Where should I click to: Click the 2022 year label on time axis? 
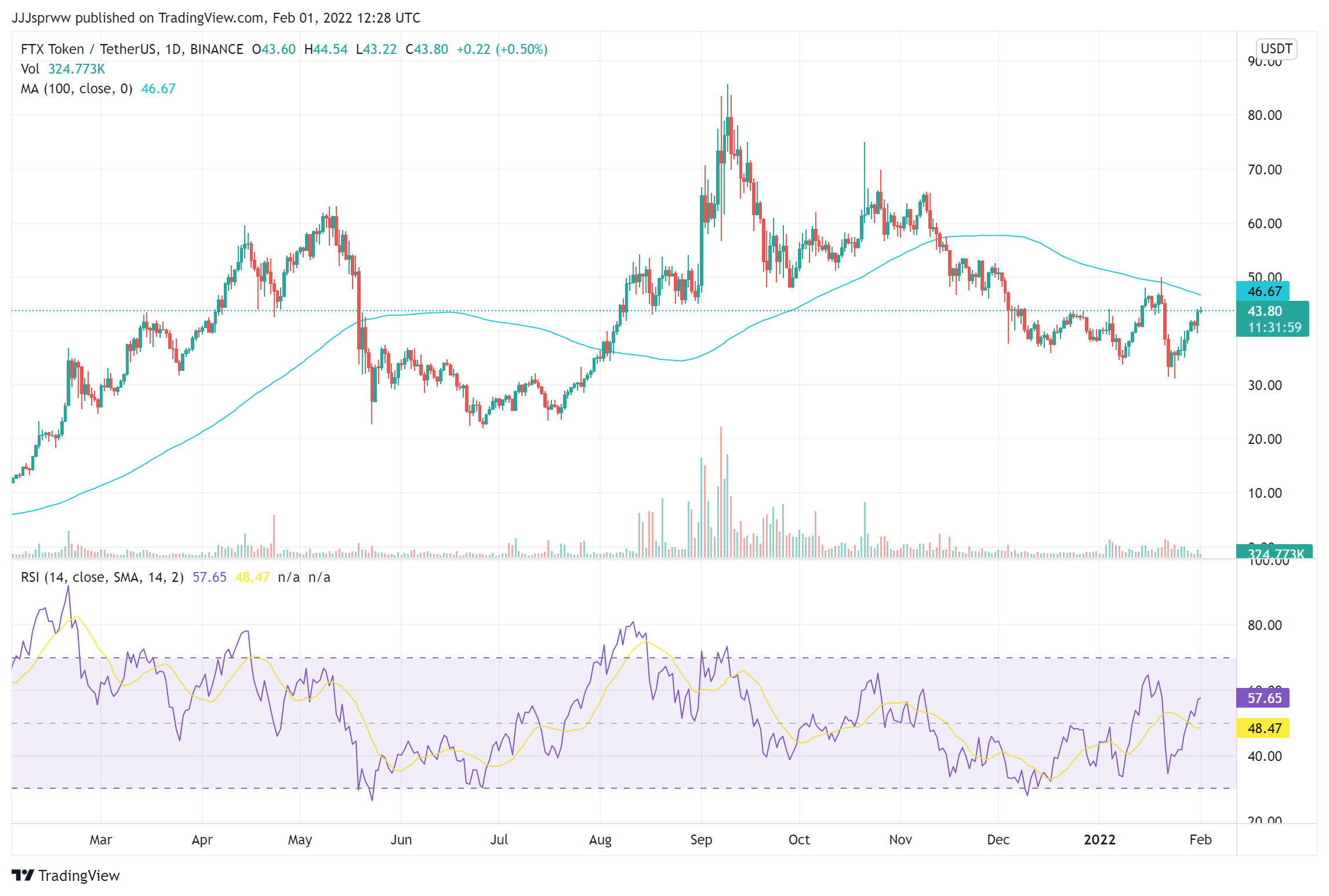pos(1099,840)
